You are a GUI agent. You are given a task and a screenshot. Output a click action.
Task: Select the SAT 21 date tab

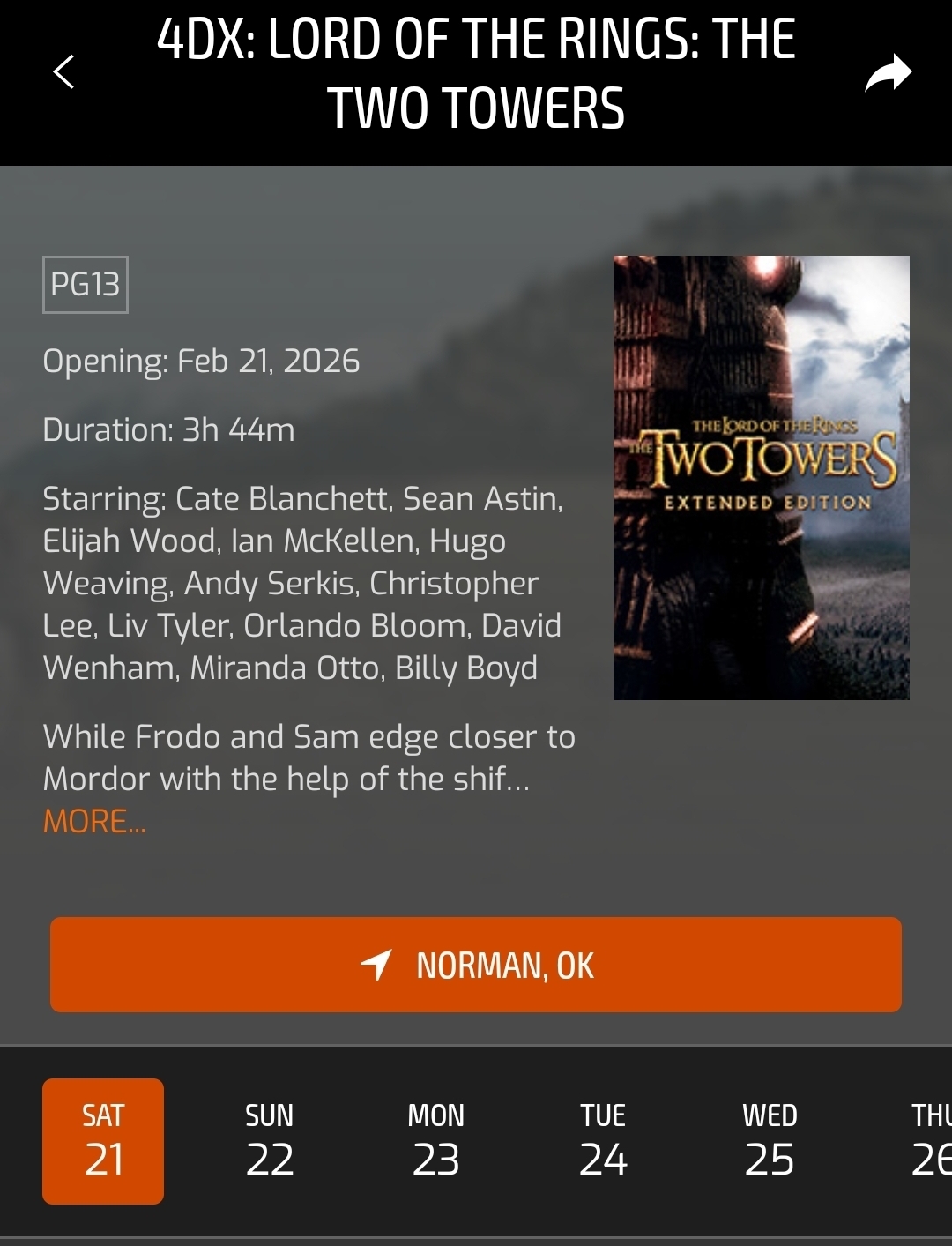(x=103, y=1141)
